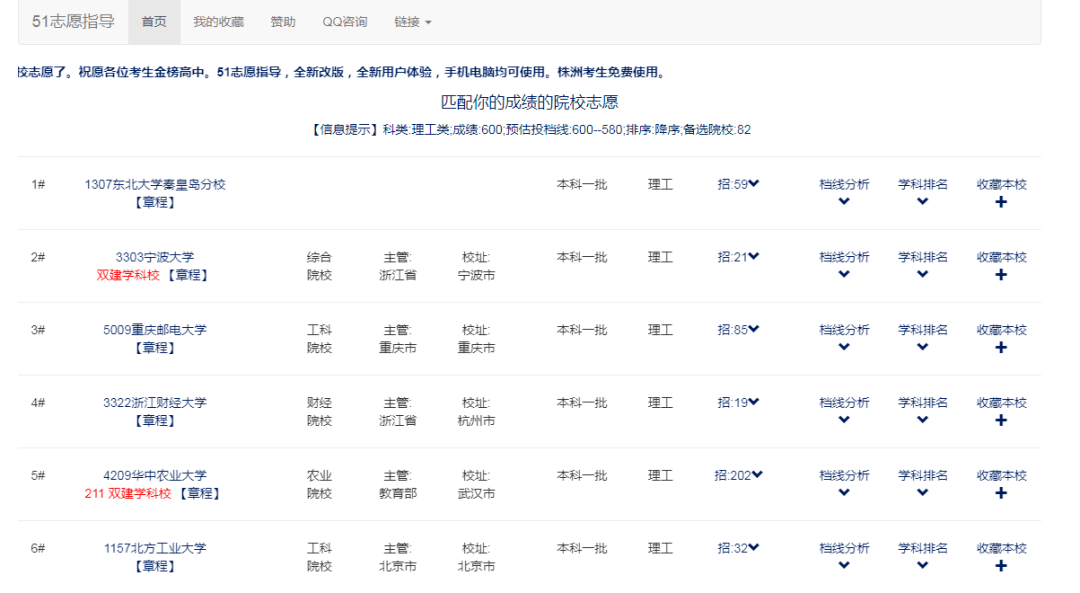Open QQ咨询 in the navbar
This screenshot has height=593, width=1080.
tap(344, 22)
